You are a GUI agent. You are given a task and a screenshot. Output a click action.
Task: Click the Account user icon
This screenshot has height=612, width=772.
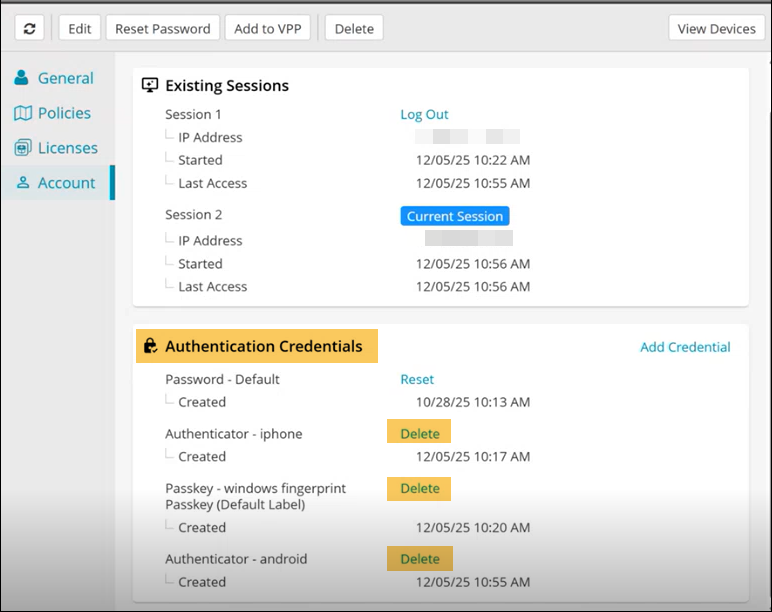point(23,183)
